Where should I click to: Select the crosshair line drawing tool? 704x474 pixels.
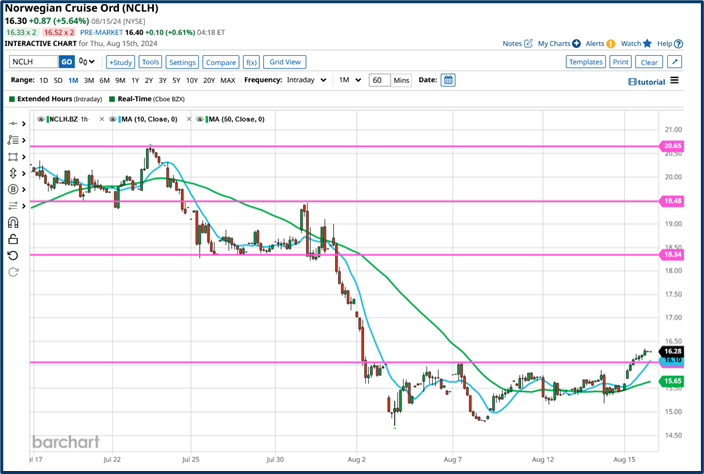point(13,123)
